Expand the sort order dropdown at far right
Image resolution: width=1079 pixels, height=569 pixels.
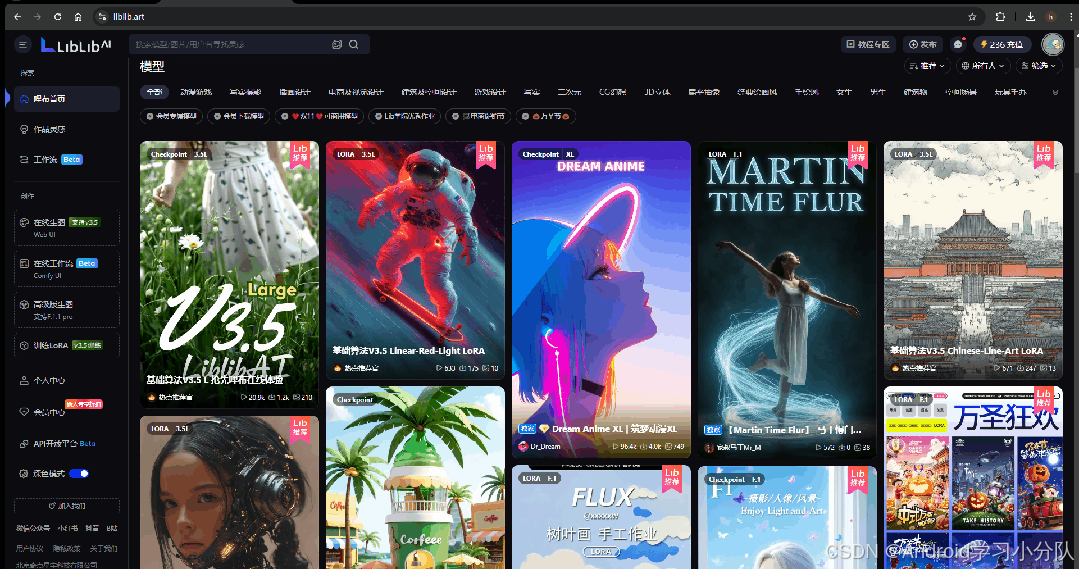[1039, 65]
